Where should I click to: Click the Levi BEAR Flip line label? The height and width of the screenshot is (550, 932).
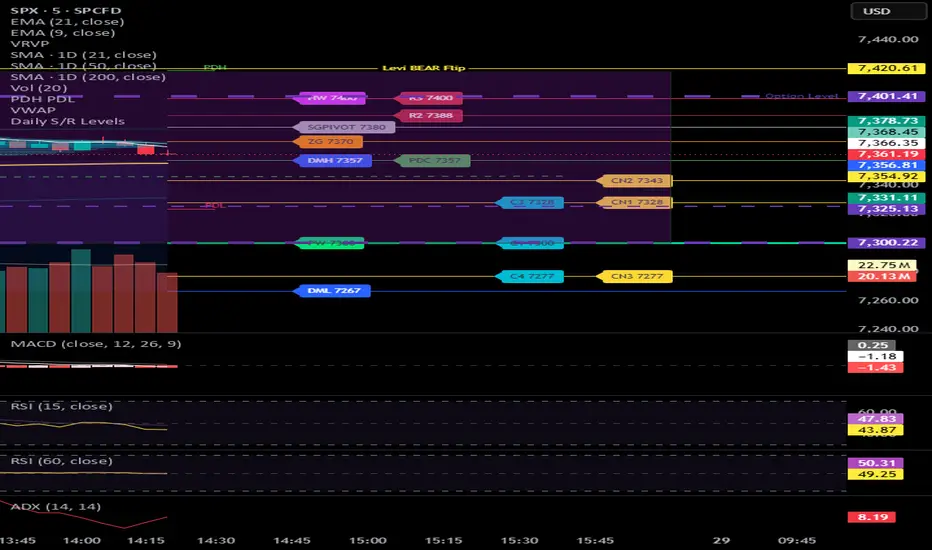tap(423, 68)
